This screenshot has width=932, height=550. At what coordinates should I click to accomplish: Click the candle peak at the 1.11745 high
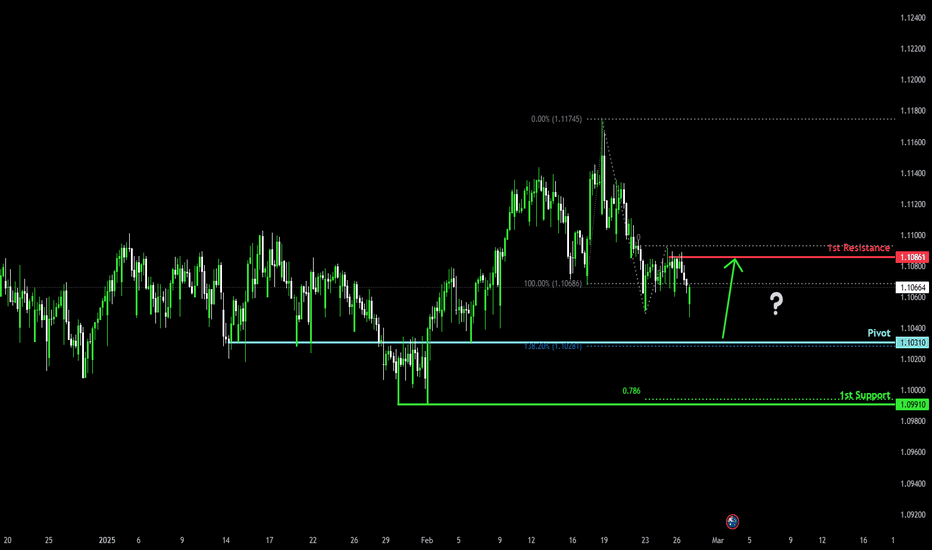coord(601,122)
